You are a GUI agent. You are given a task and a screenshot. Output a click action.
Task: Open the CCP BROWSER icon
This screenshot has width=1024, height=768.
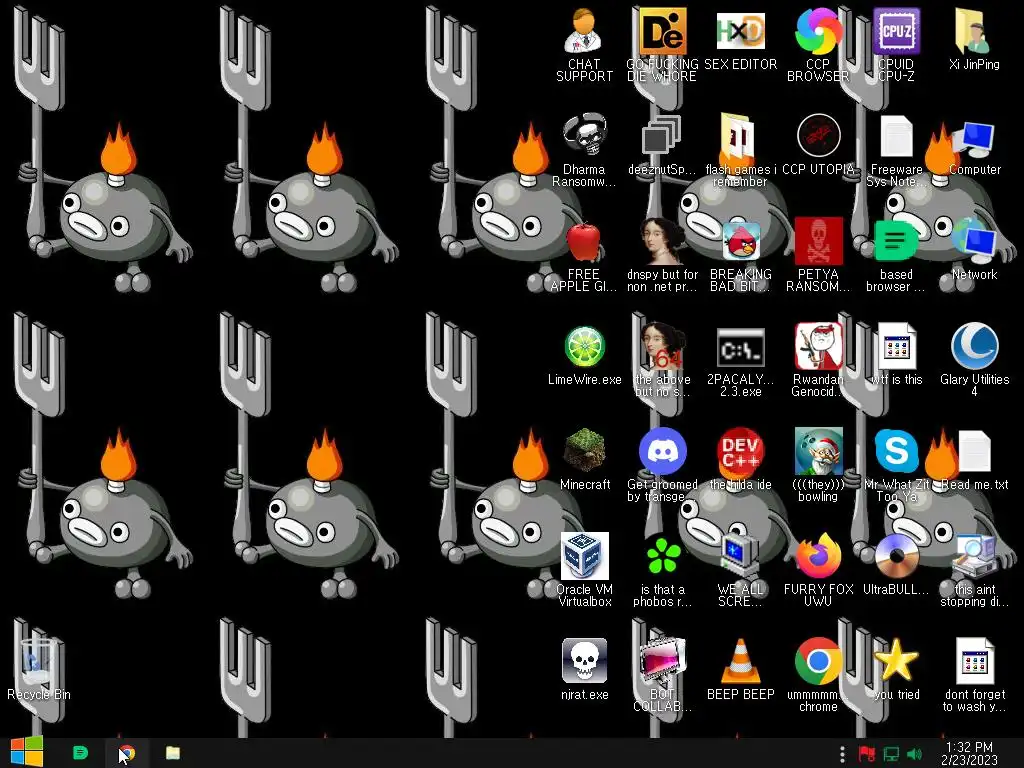click(x=818, y=31)
